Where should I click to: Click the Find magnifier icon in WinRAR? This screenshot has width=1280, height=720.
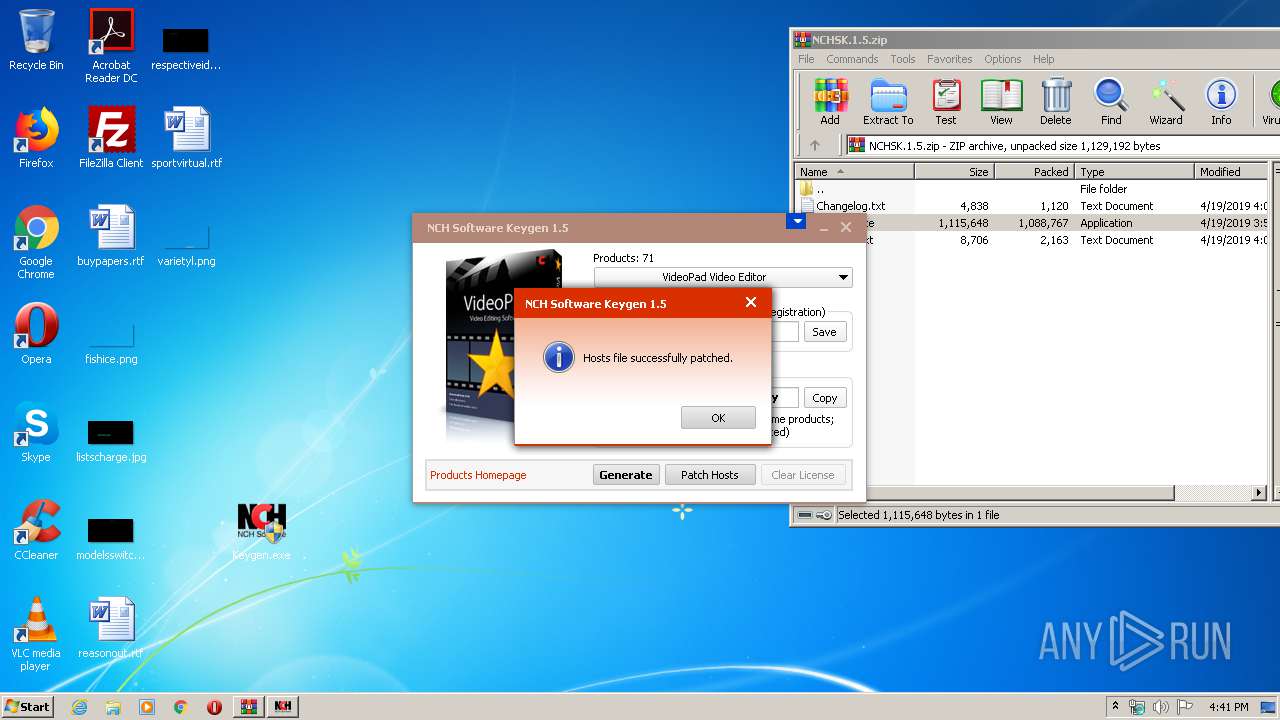1111,102
